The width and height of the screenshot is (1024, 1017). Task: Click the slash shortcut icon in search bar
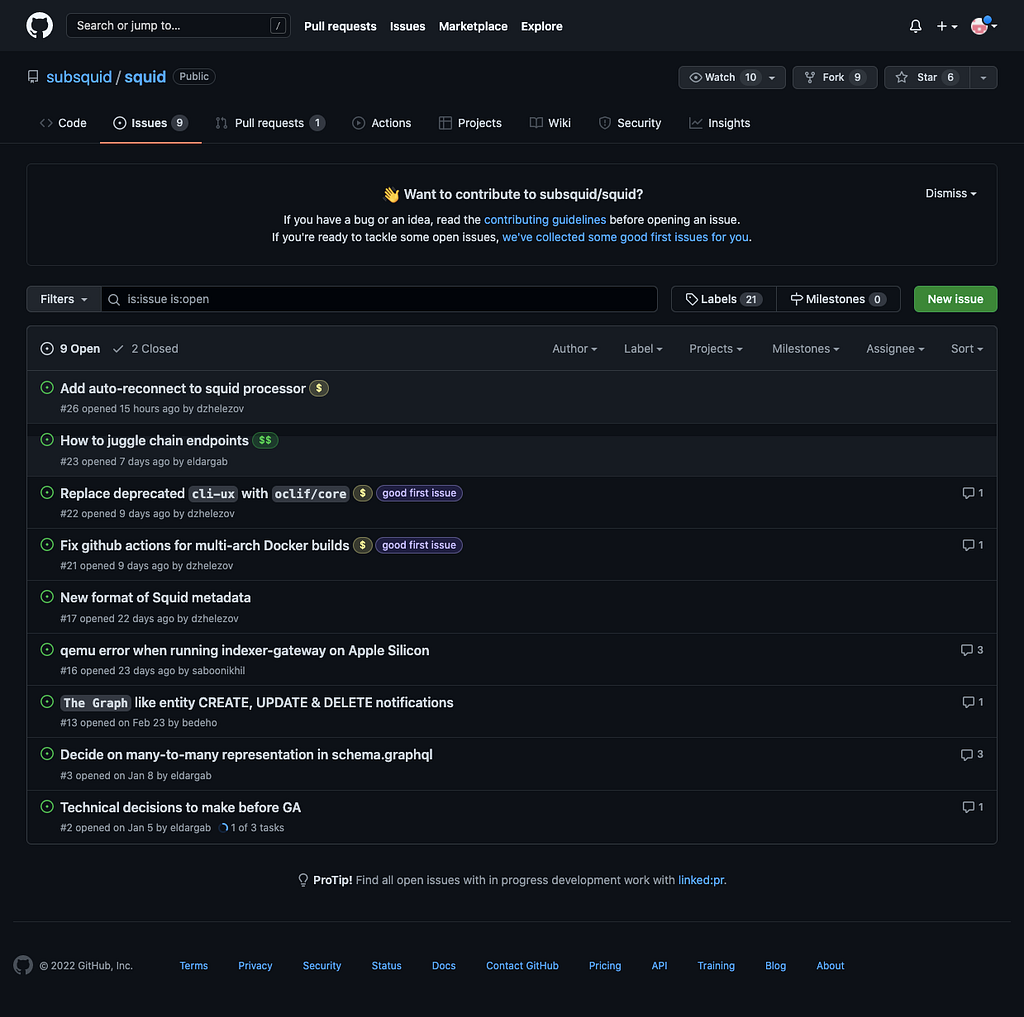click(278, 25)
